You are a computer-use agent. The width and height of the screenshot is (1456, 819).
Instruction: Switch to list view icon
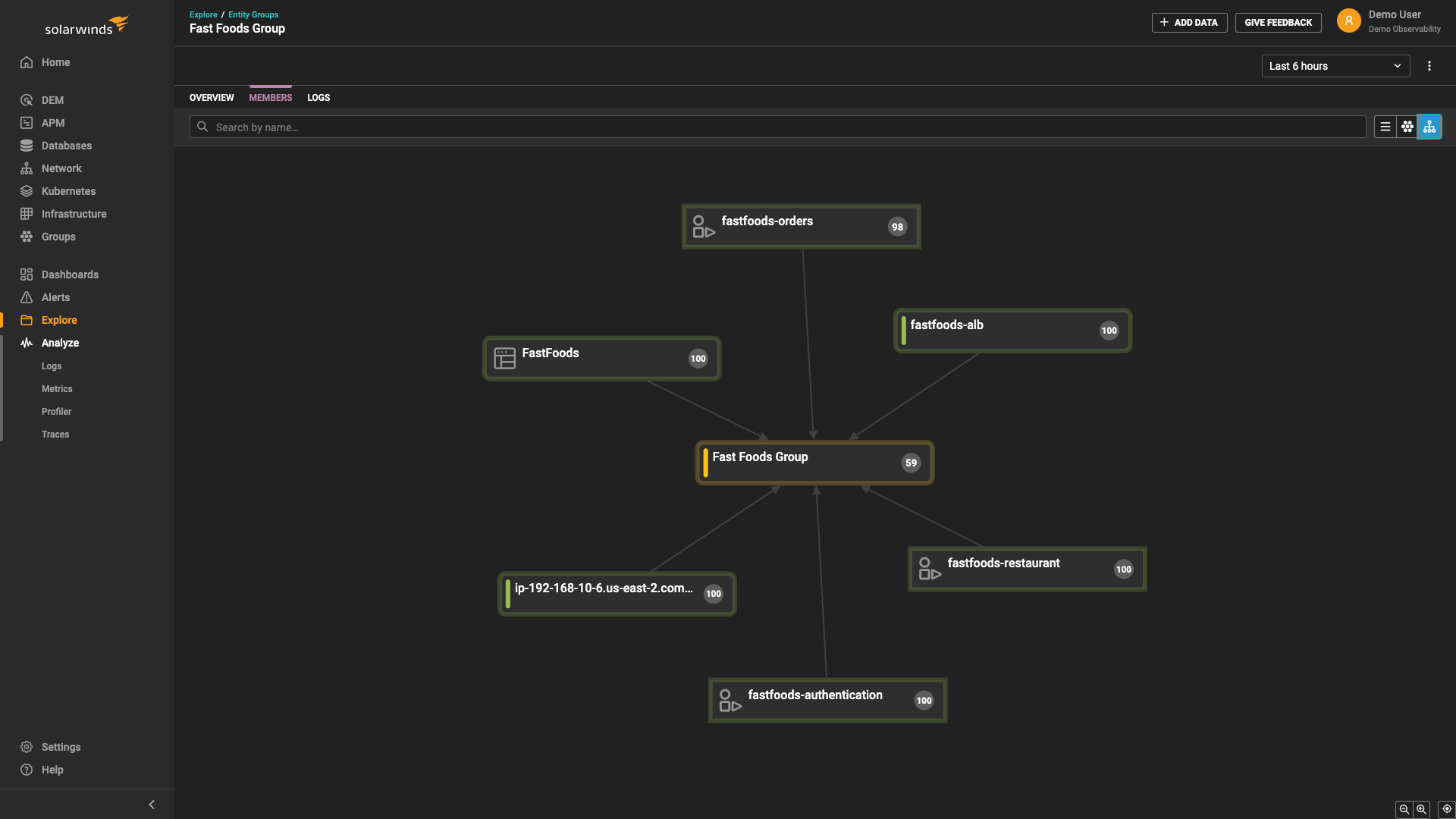(x=1385, y=127)
